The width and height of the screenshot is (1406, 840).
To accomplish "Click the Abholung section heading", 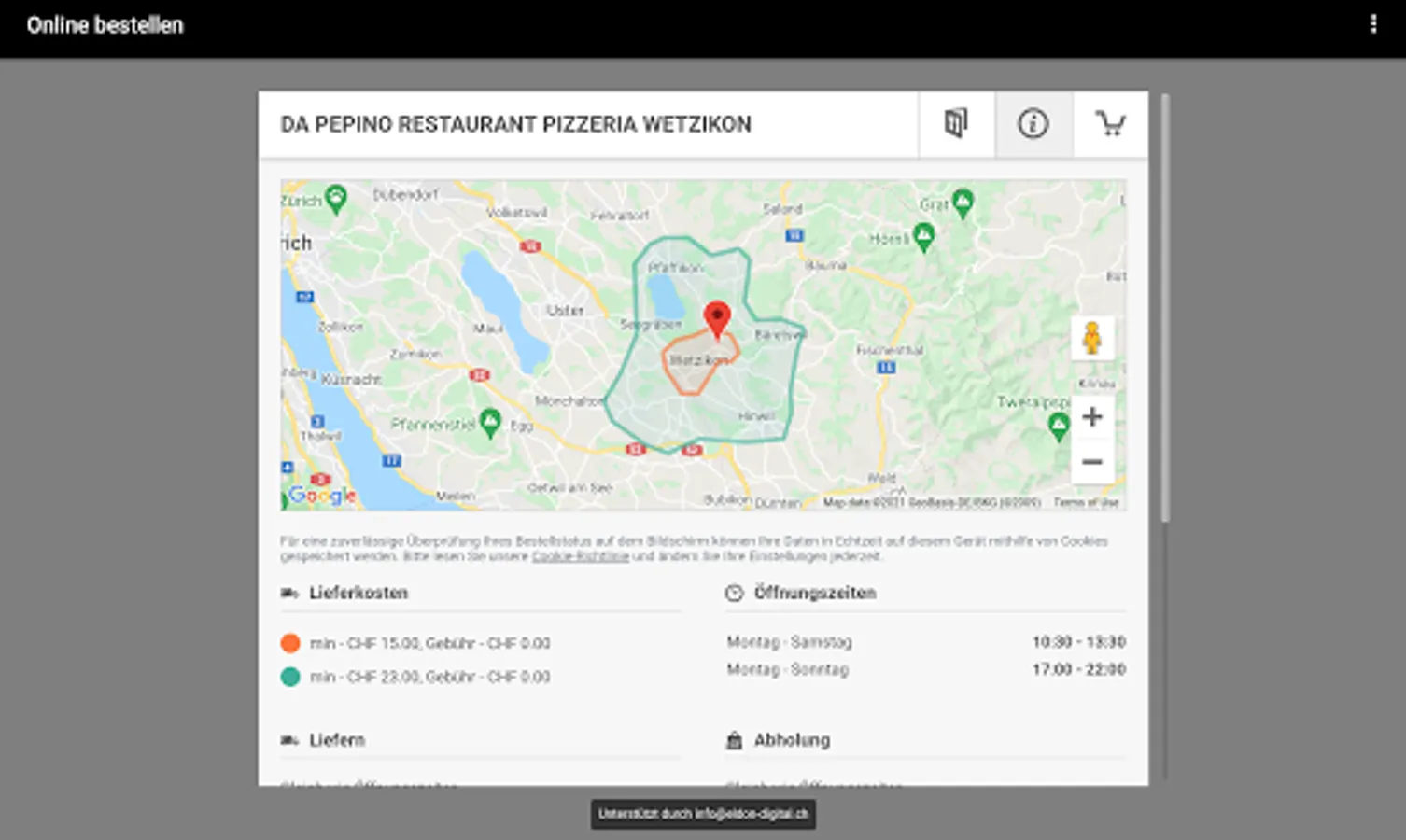I will pos(792,740).
